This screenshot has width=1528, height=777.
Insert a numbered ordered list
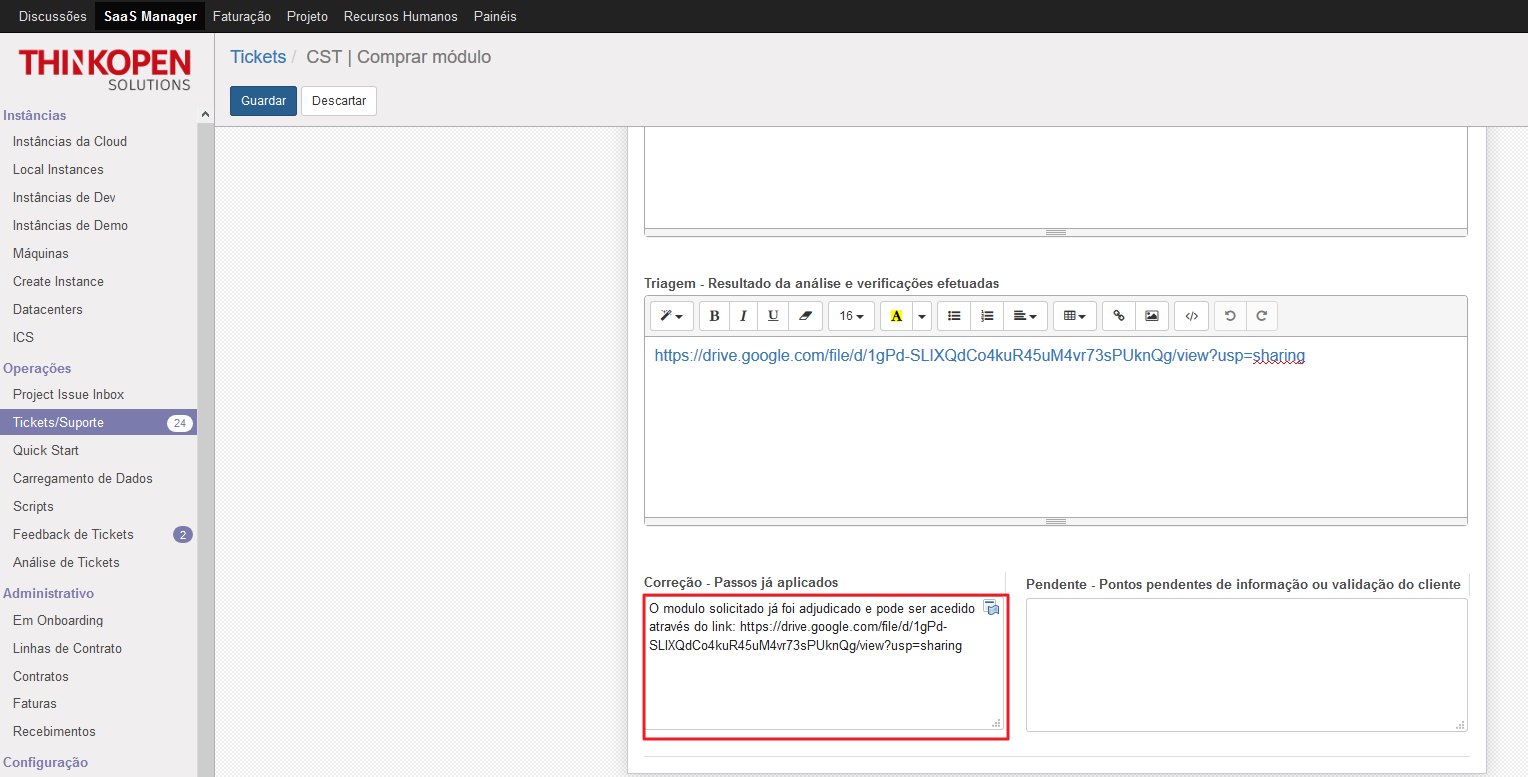point(986,316)
